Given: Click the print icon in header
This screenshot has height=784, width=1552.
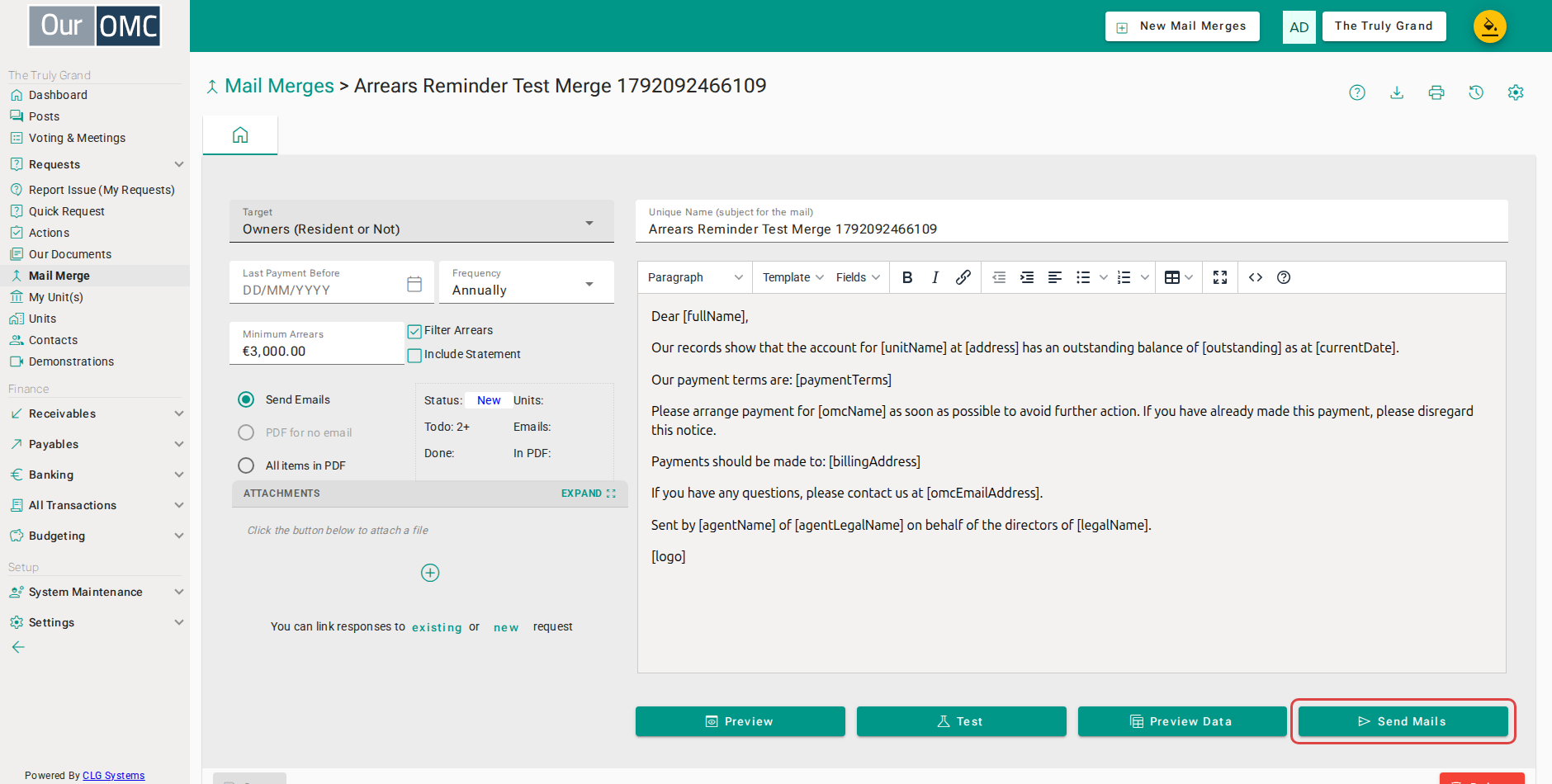Looking at the screenshot, I should [1436, 92].
